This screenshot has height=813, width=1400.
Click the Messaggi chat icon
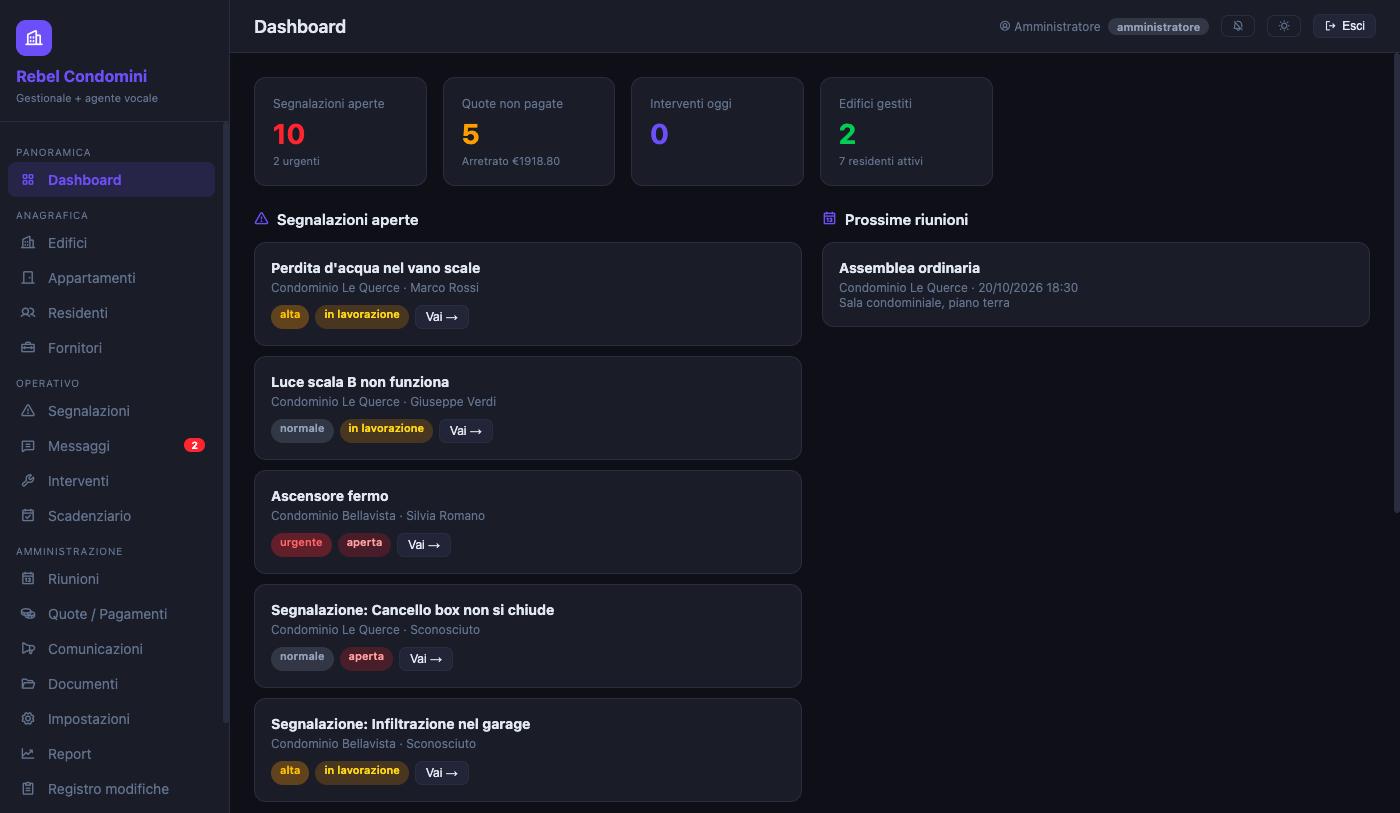pos(28,446)
